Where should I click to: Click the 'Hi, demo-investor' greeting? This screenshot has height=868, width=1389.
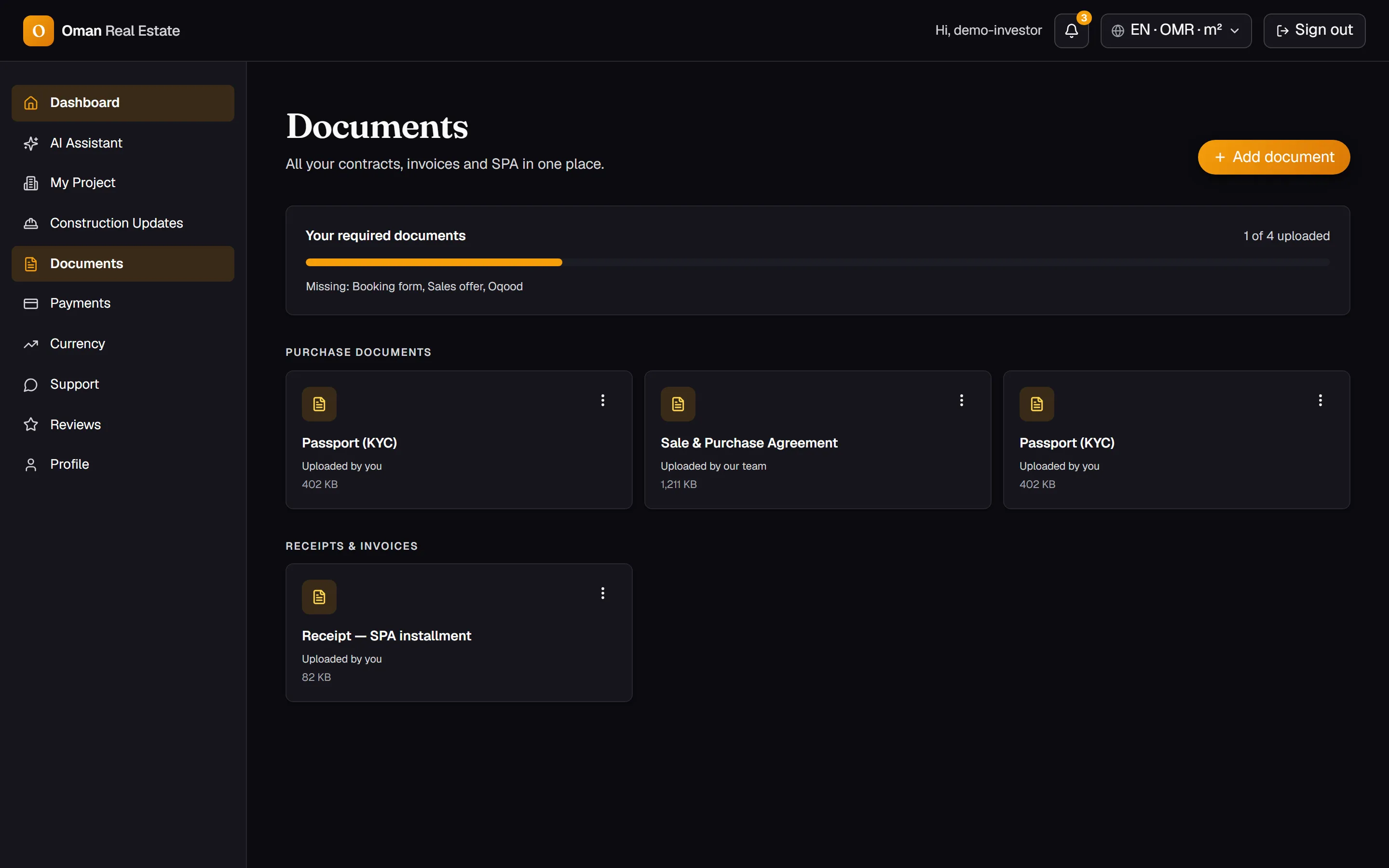pos(988,30)
